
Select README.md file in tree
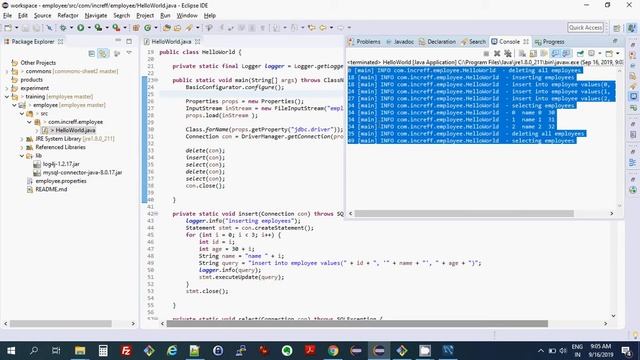[x=47, y=189]
